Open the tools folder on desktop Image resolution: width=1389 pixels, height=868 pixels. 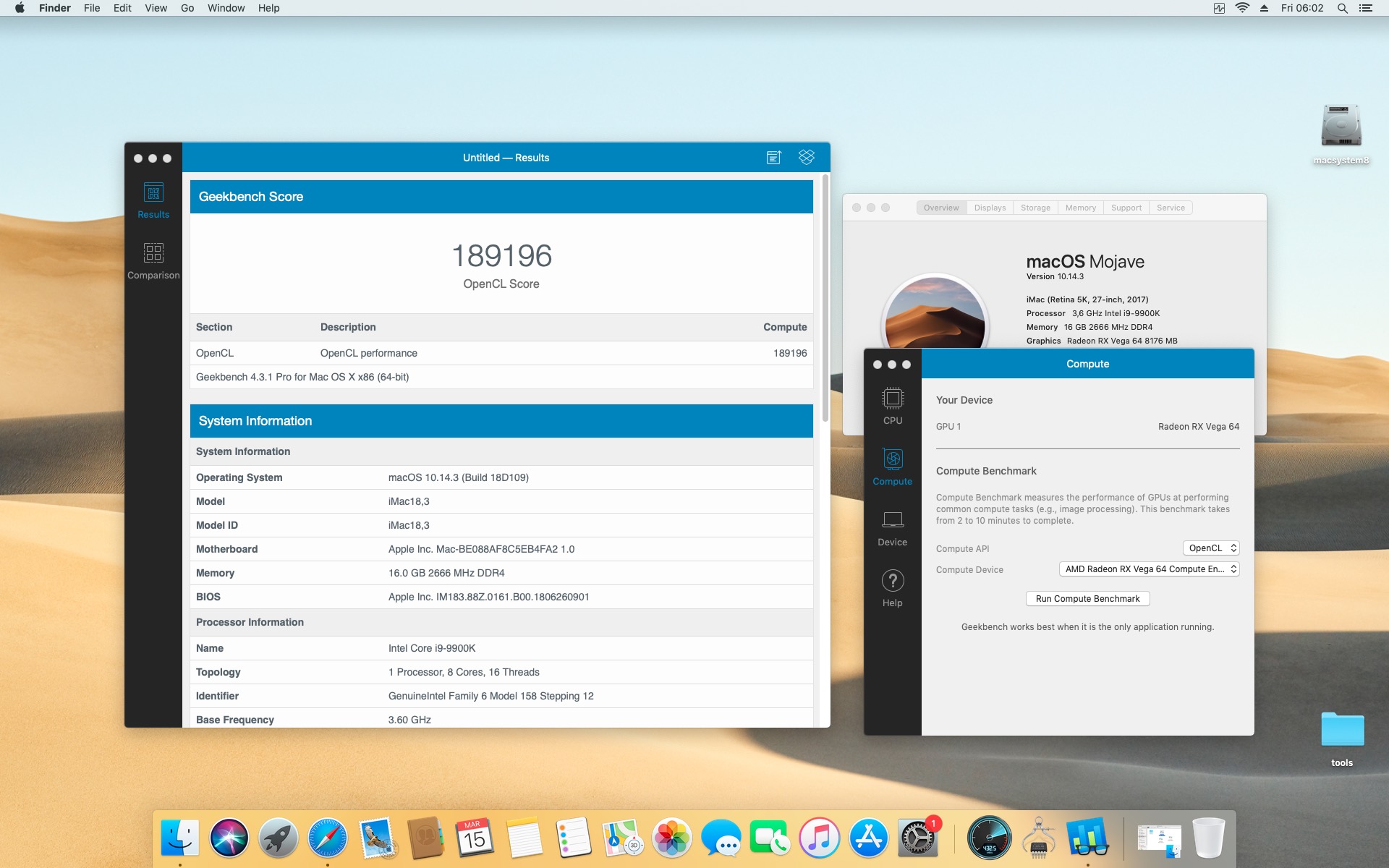(x=1342, y=731)
